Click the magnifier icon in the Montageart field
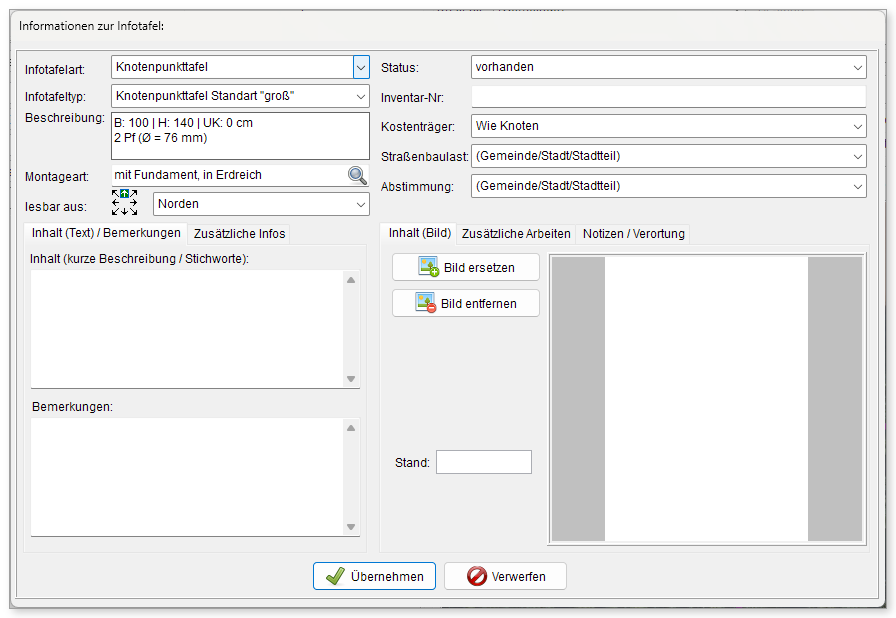The width and height of the screenshot is (896, 618). point(358,175)
